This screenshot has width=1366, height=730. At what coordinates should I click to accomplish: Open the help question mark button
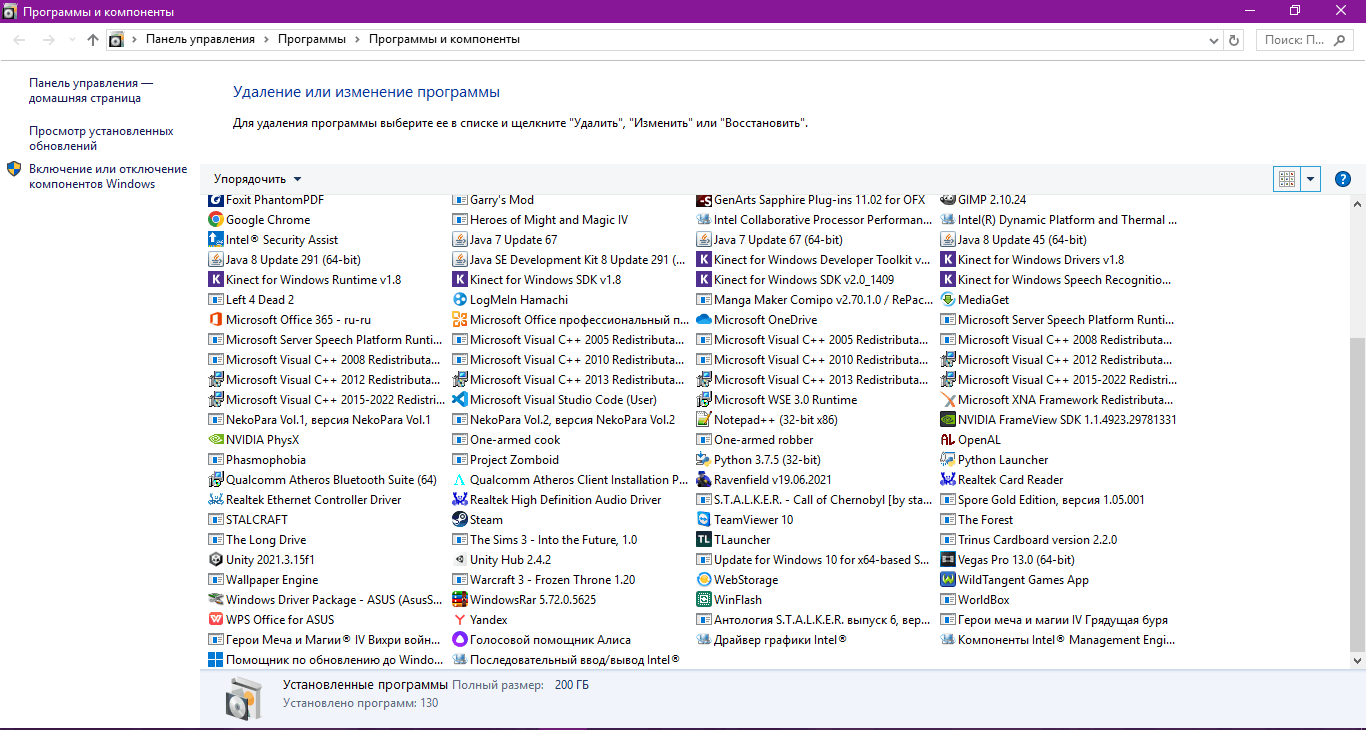pyautogui.click(x=1343, y=179)
